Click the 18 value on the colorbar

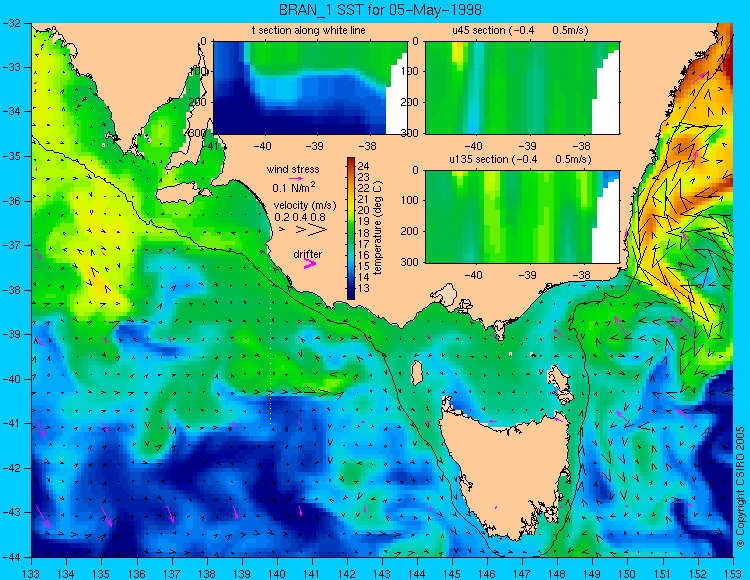(x=363, y=233)
